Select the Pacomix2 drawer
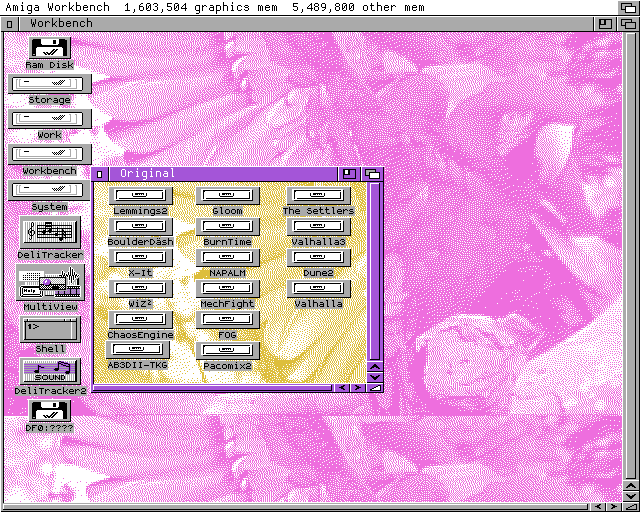 click(x=227, y=351)
